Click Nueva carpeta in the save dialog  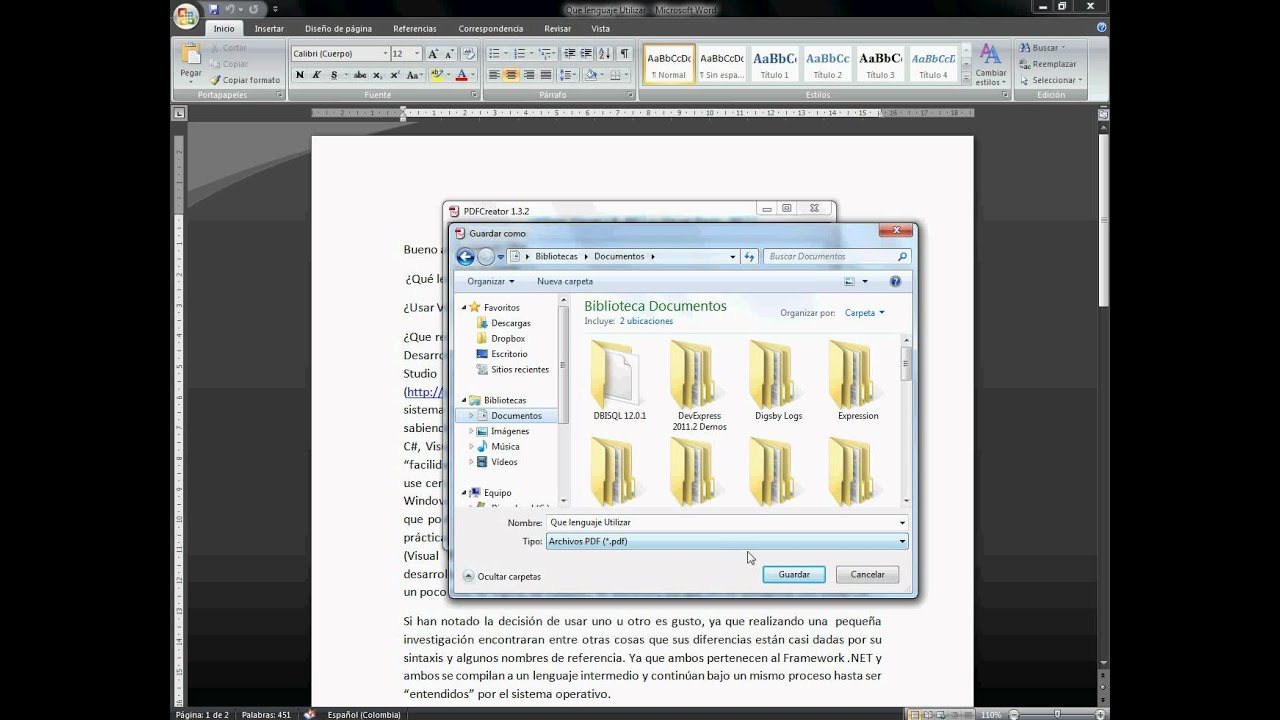coord(565,282)
